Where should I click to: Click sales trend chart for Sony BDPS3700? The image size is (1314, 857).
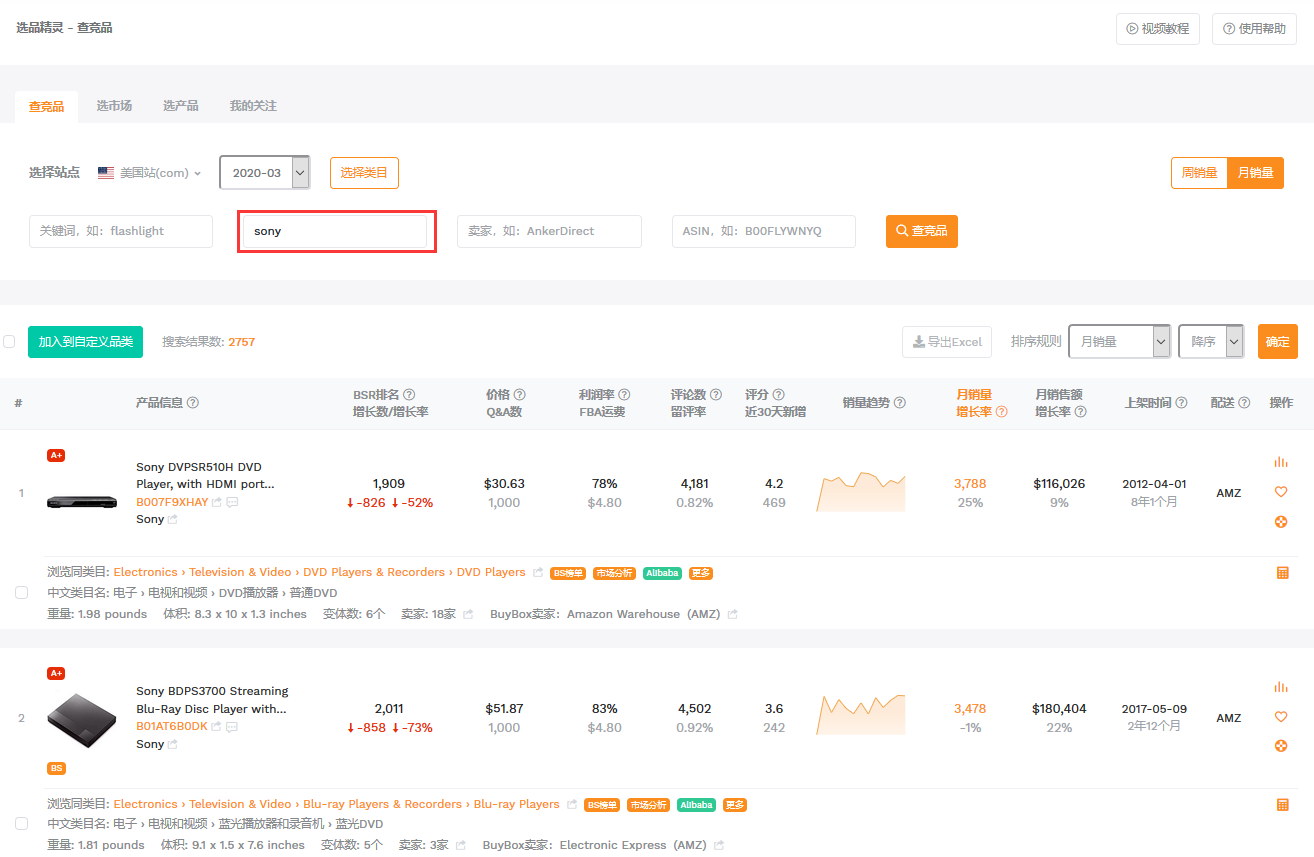(x=861, y=715)
